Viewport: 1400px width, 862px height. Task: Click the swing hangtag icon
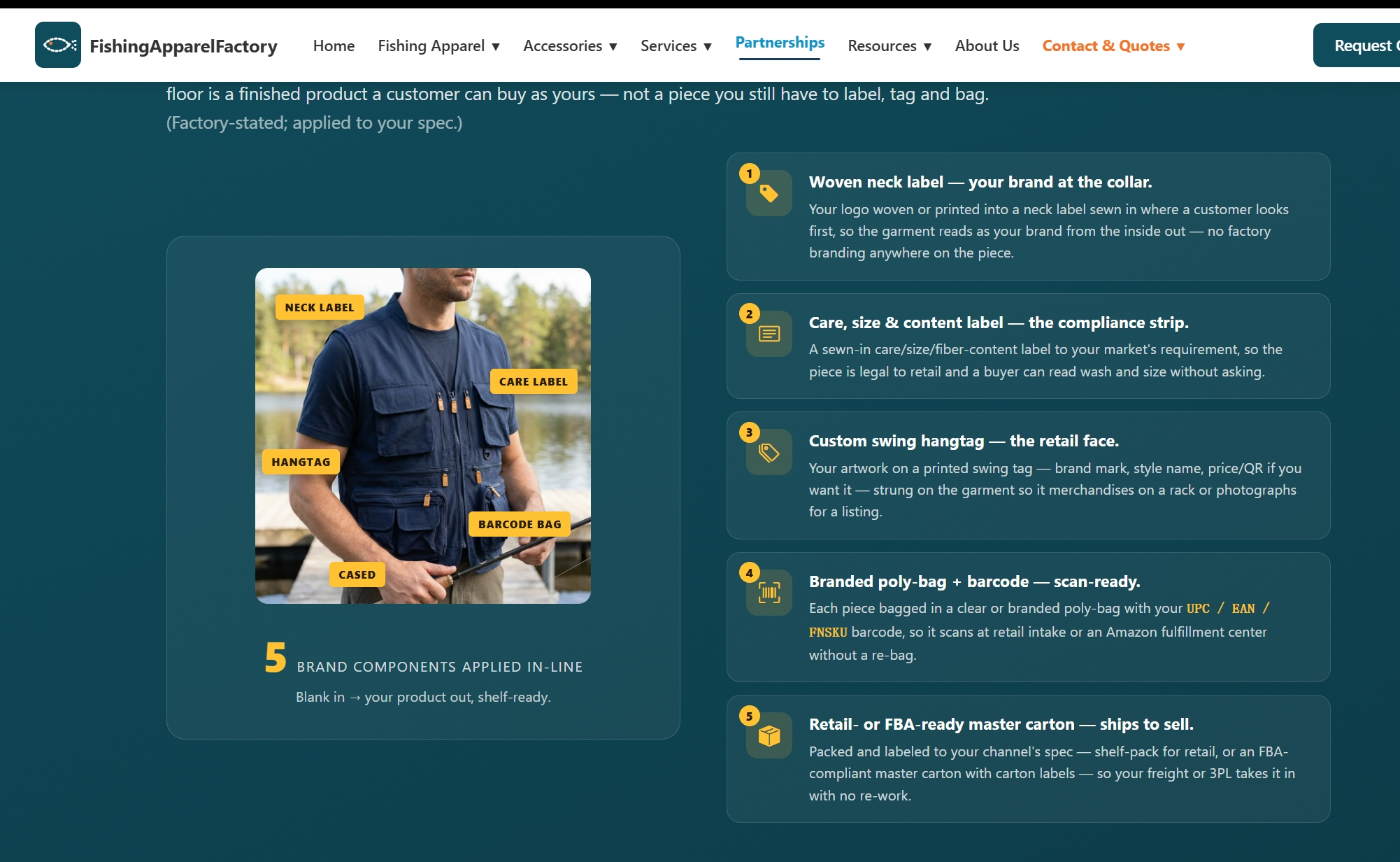click(x=769, y=452)
